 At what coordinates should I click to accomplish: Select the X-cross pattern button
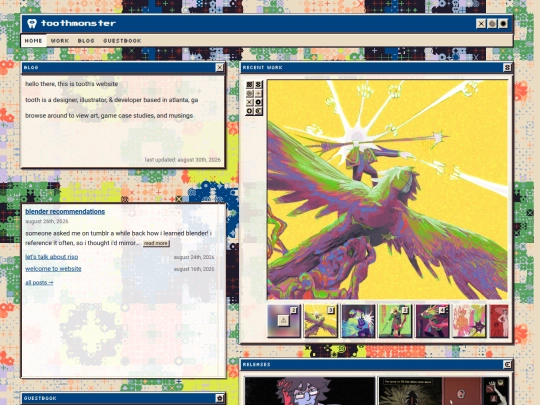pyautogui.click(x=250, y=102)
